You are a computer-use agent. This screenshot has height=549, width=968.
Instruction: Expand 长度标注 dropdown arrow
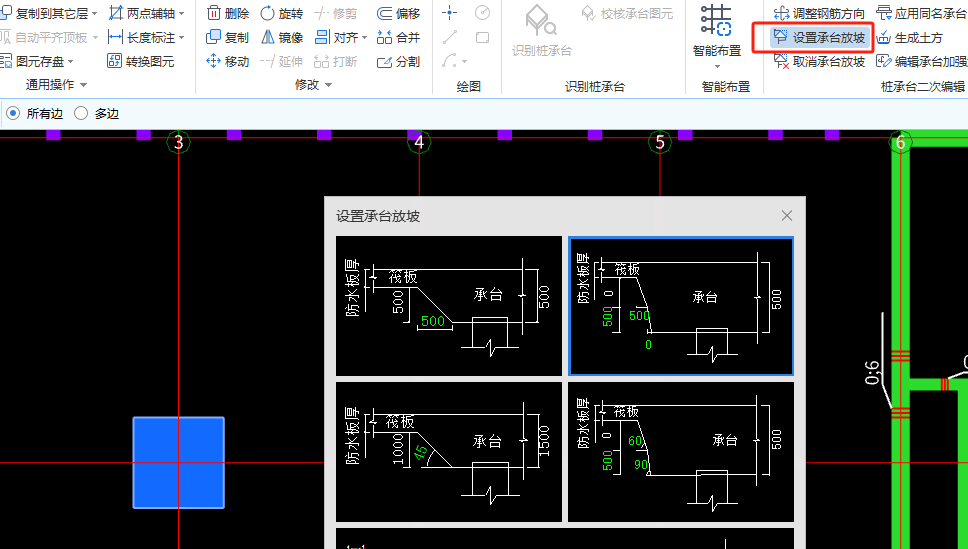point(182,38)
